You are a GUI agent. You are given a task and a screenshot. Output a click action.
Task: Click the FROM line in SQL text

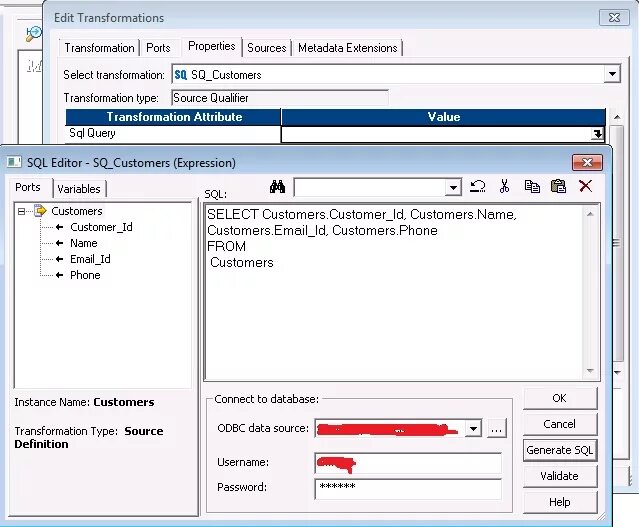click(x=227, y=246)
